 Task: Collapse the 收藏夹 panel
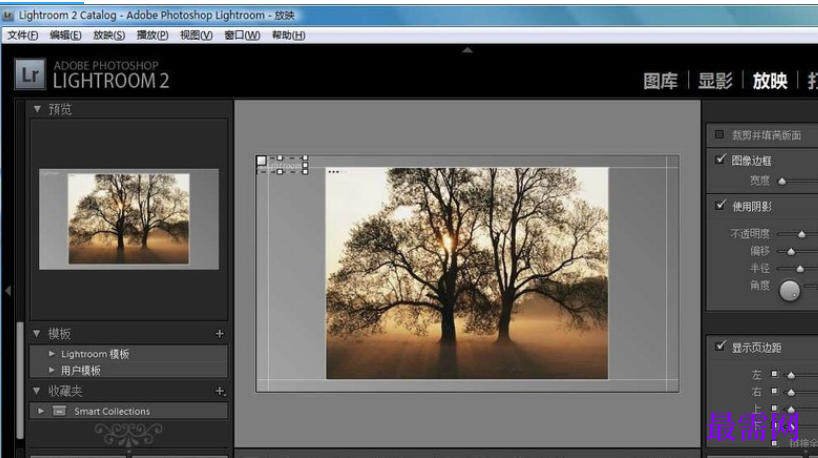37,391
